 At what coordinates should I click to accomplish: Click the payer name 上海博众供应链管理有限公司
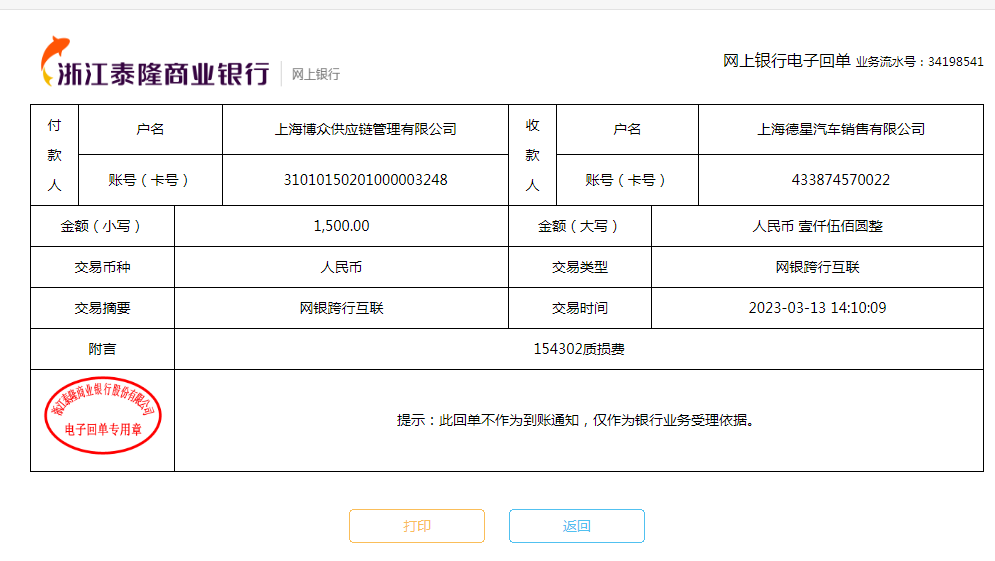(x=365, y=129)
